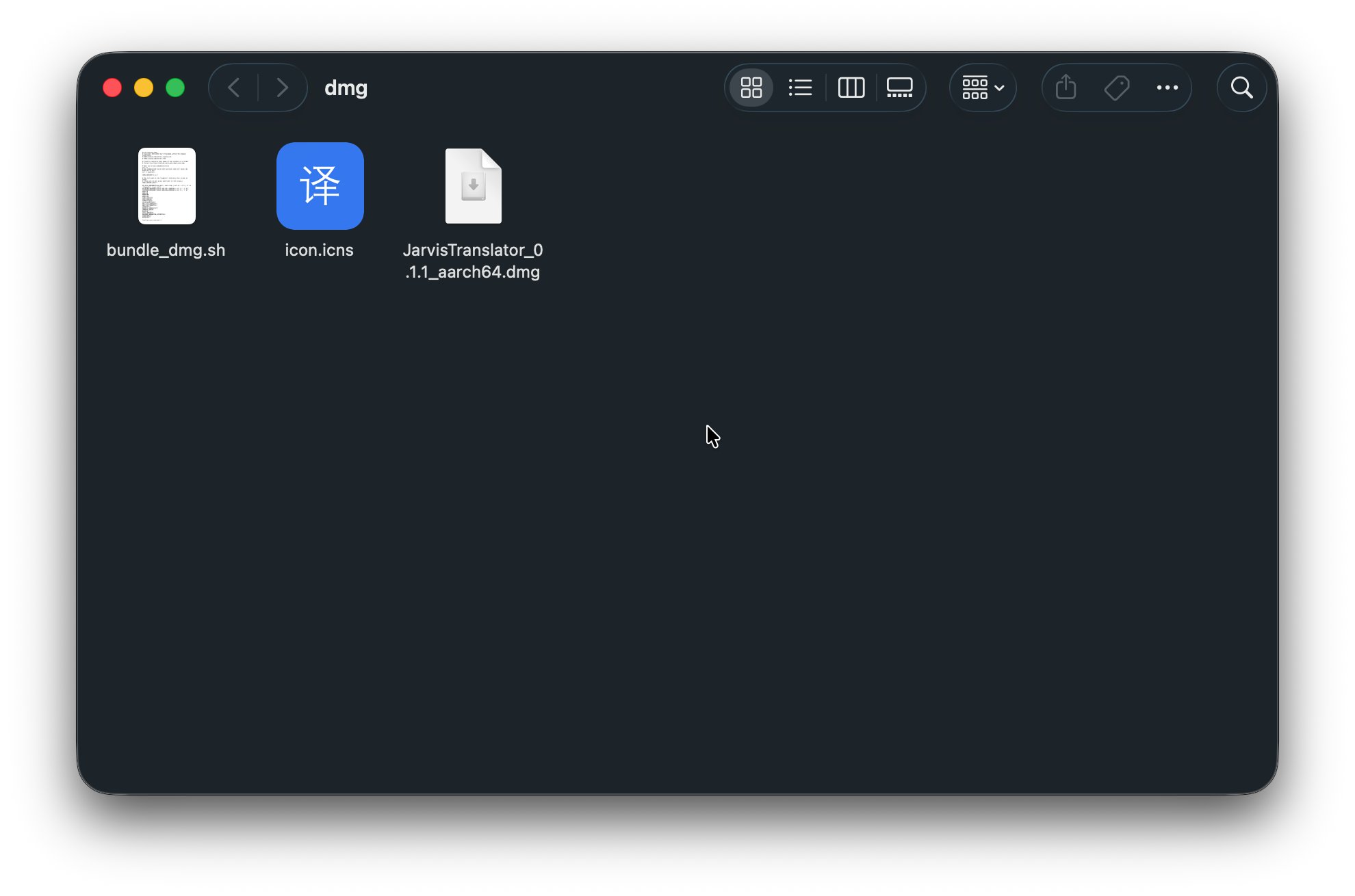Click the Edit Tags icon
1355x896 pixels.
pos(1116,88)
